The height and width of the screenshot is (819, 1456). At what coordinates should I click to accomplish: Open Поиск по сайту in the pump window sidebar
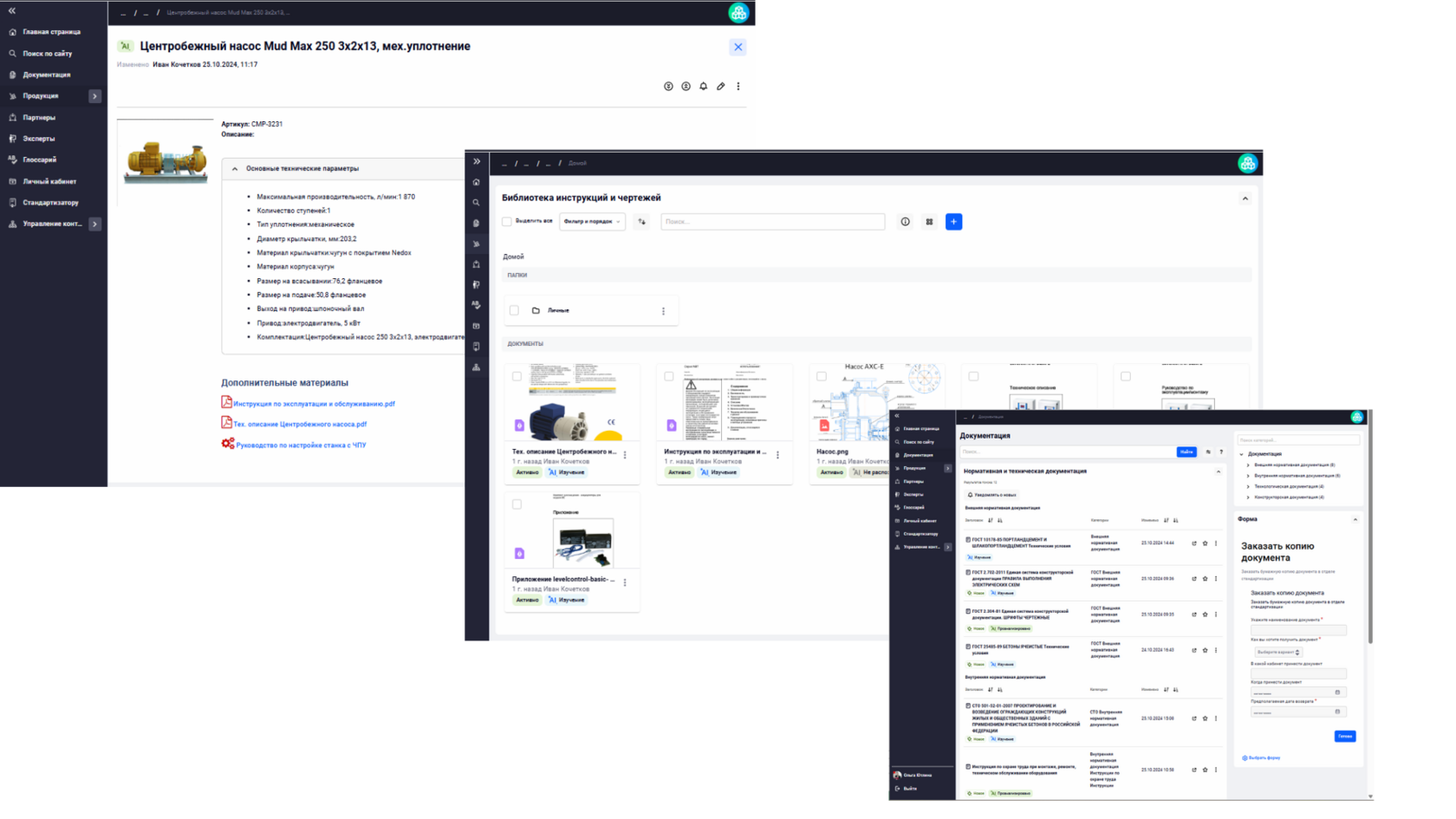click(48, 54)
